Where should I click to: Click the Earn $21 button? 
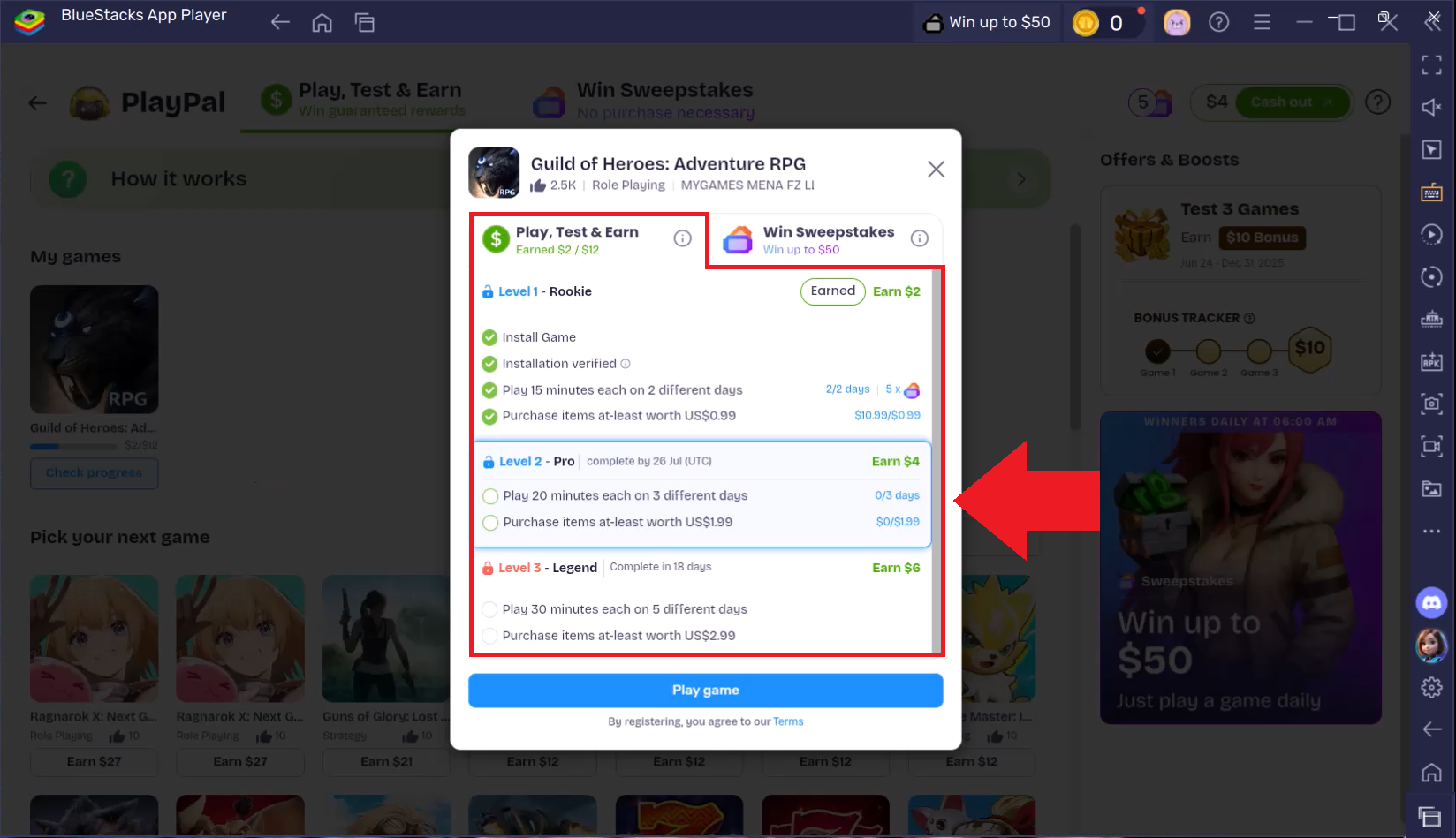386,762
